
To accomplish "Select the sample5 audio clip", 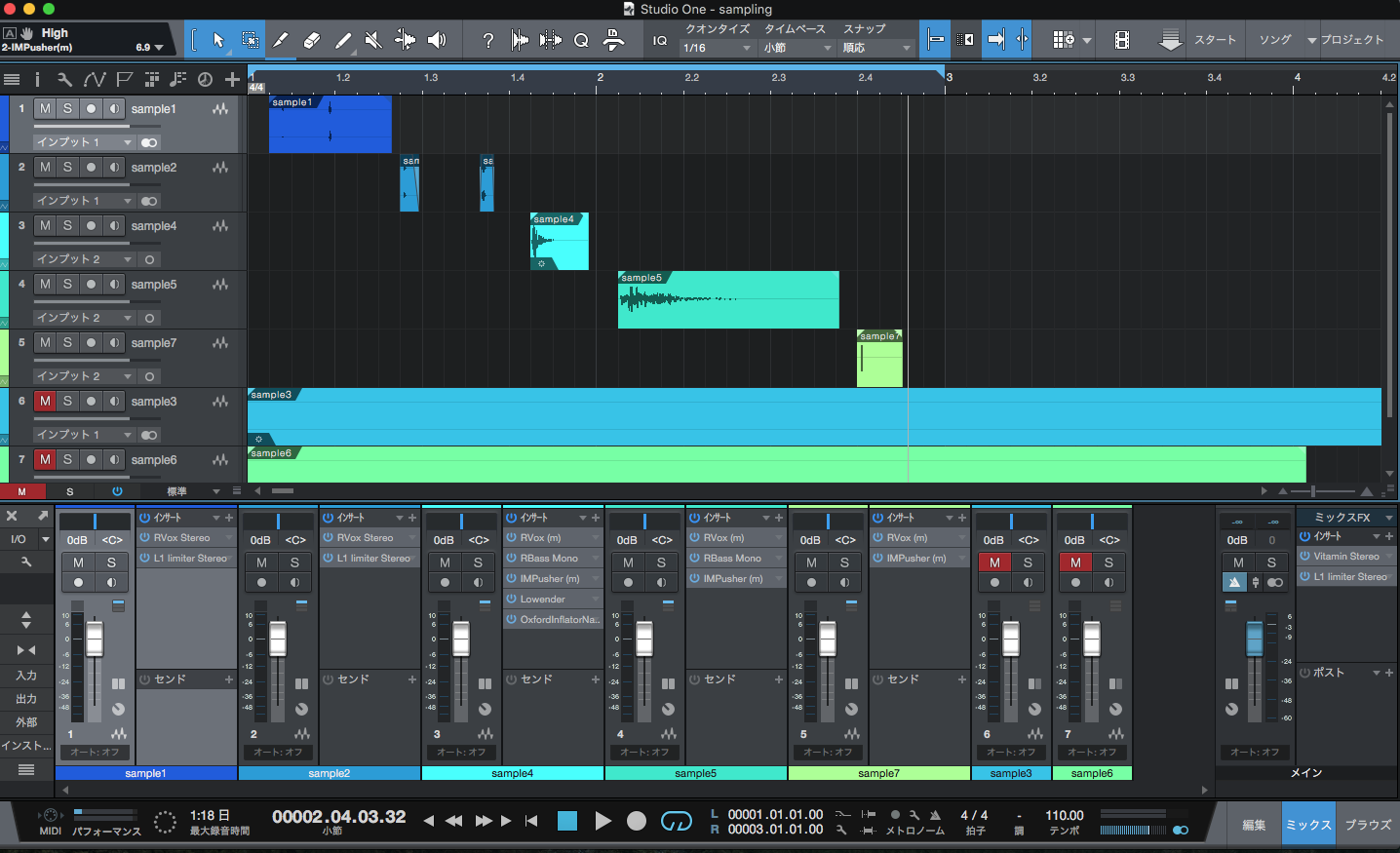I will [x=728, y=300].
